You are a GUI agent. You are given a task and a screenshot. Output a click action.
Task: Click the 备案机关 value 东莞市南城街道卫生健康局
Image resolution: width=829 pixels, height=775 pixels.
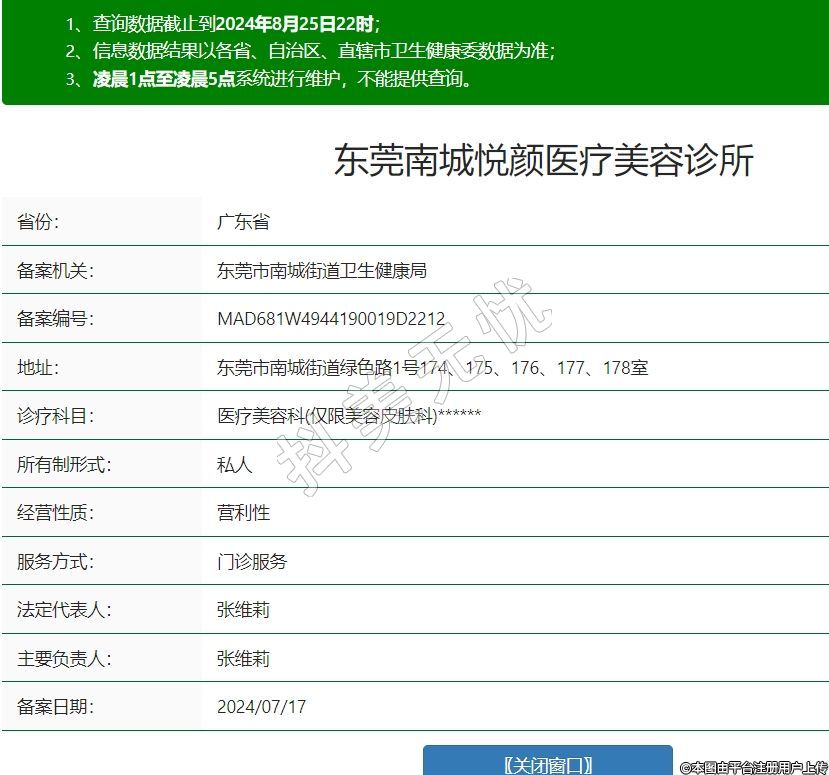(x=322, y=271)
